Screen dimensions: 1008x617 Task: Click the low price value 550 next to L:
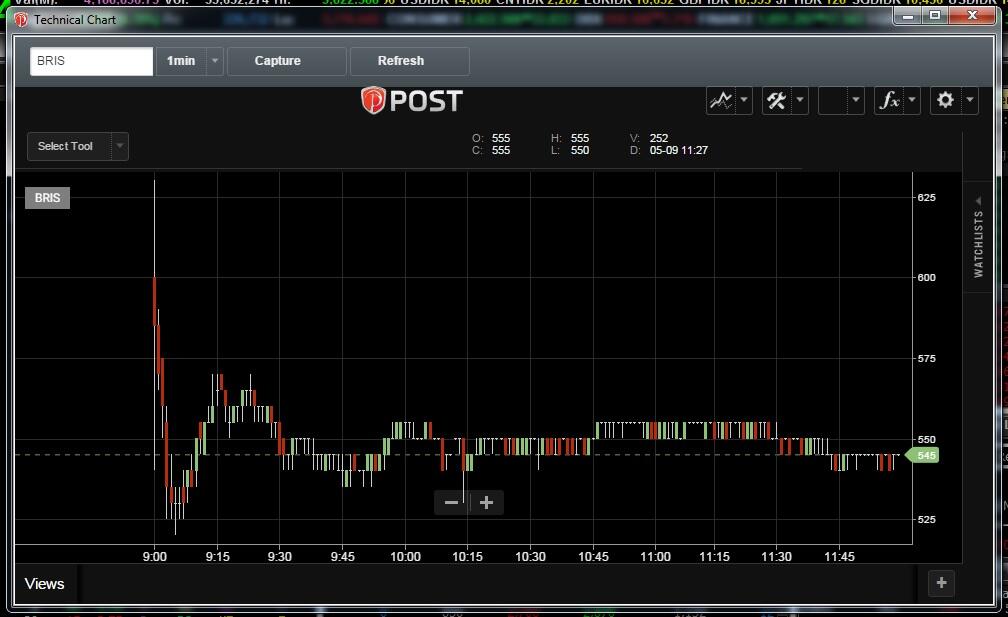pyautogui.click(x=580, y=150)
